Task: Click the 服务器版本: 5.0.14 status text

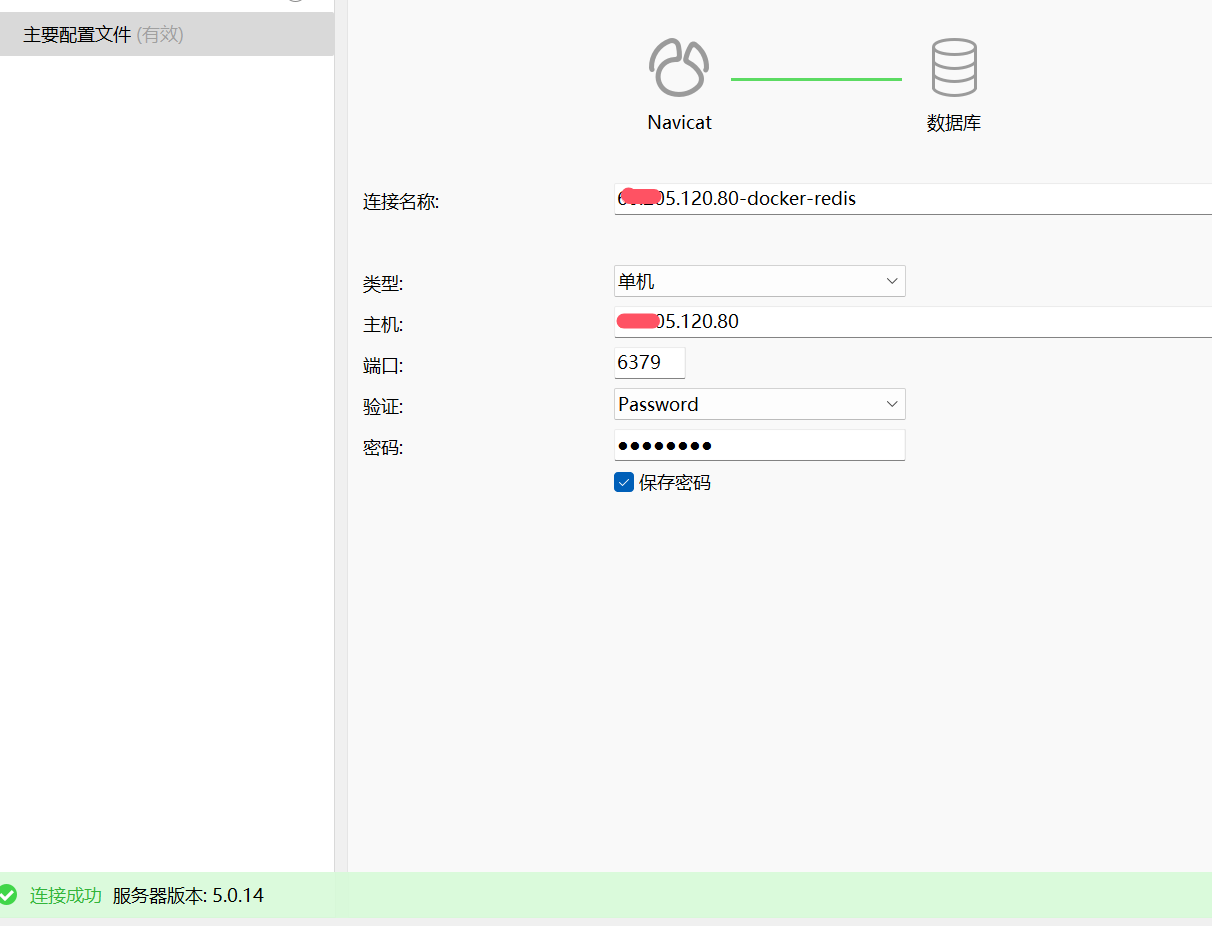Action: click(x=189, y=895)
